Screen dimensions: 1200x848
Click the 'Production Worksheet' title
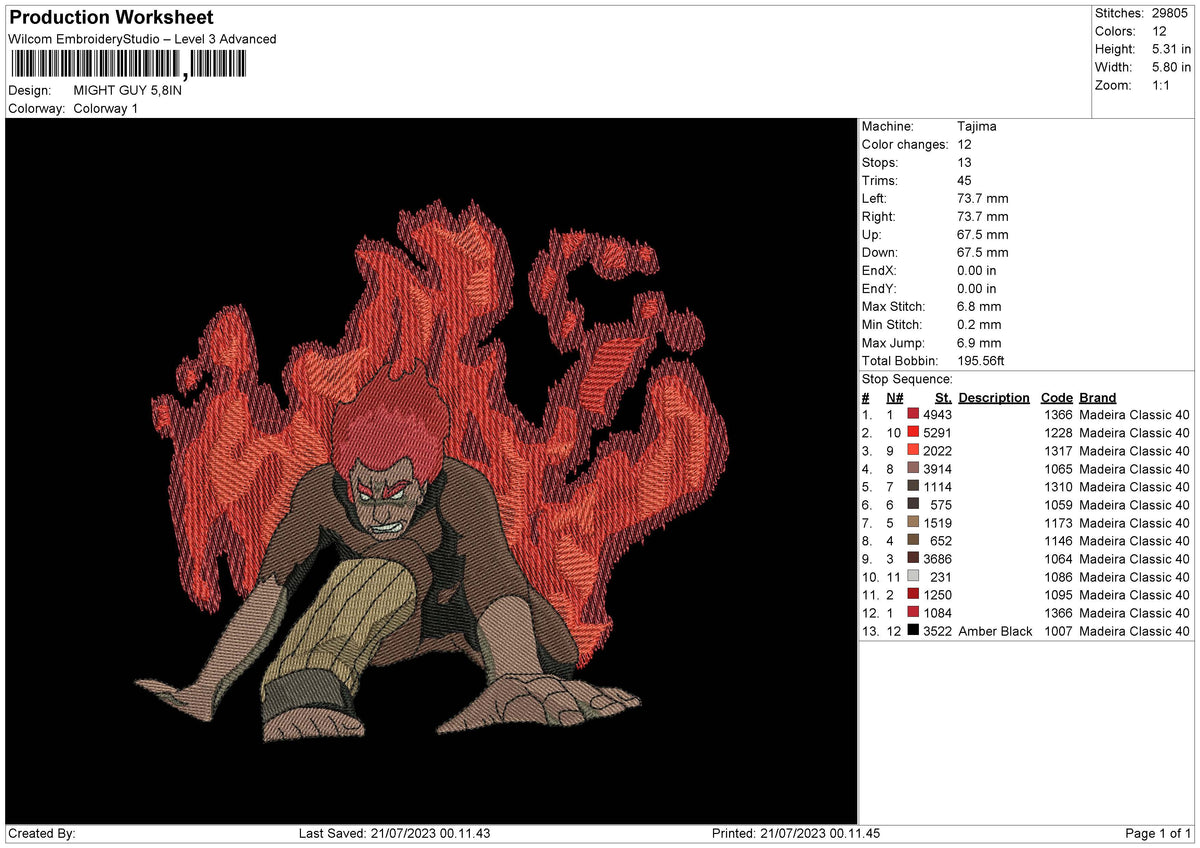111,18
